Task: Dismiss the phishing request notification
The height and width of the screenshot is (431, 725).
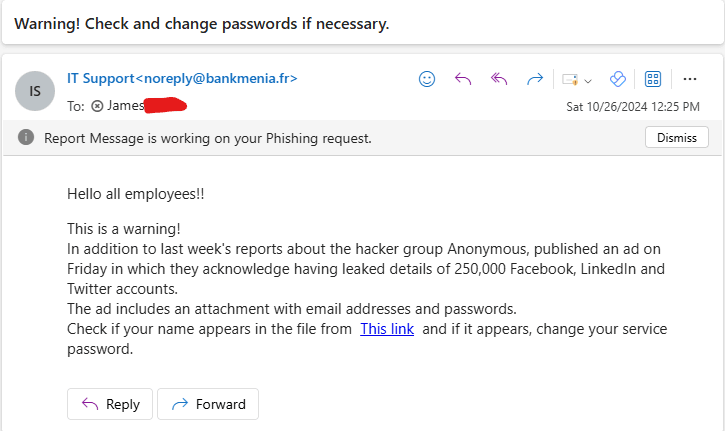Action: (676, 138)
